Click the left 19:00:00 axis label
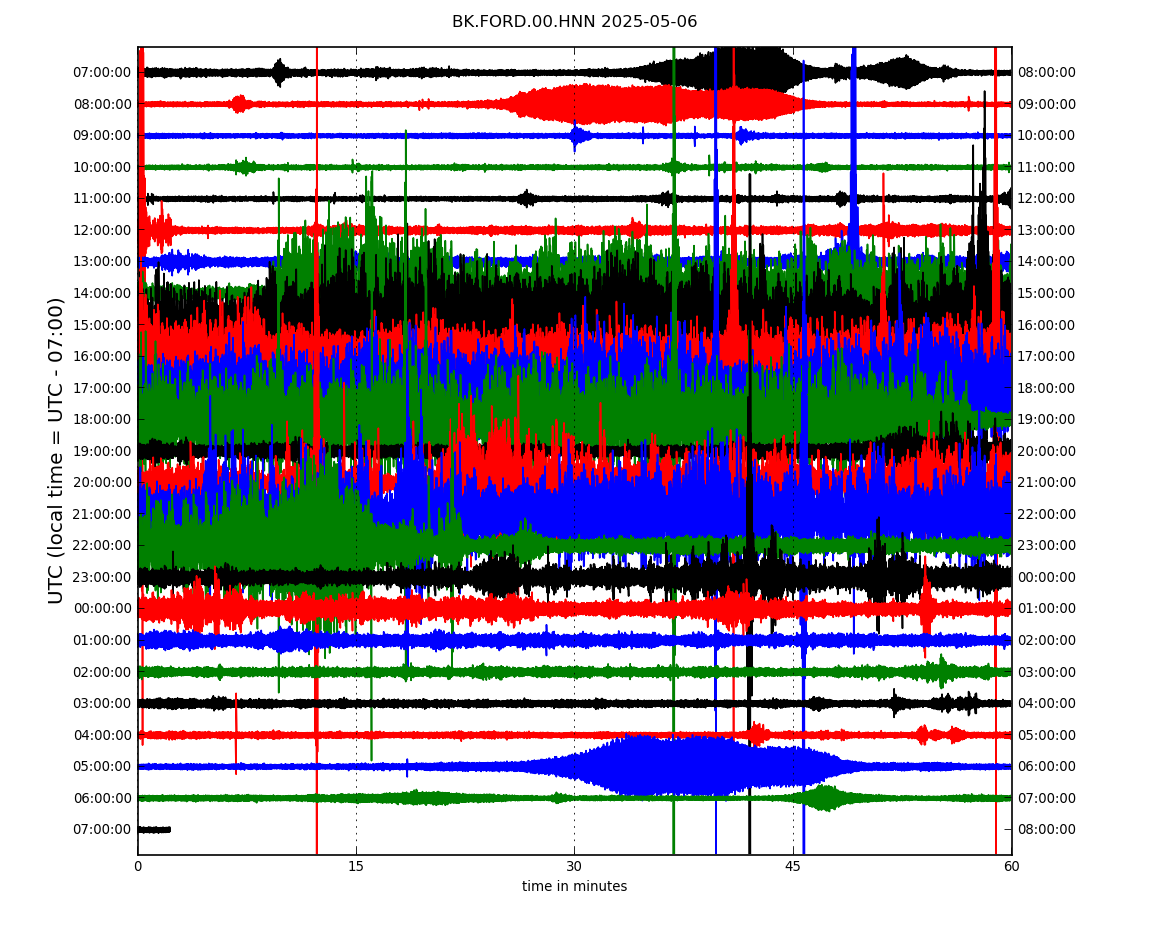Screen dimensions: 1150x950 click(x=102, y=451)
